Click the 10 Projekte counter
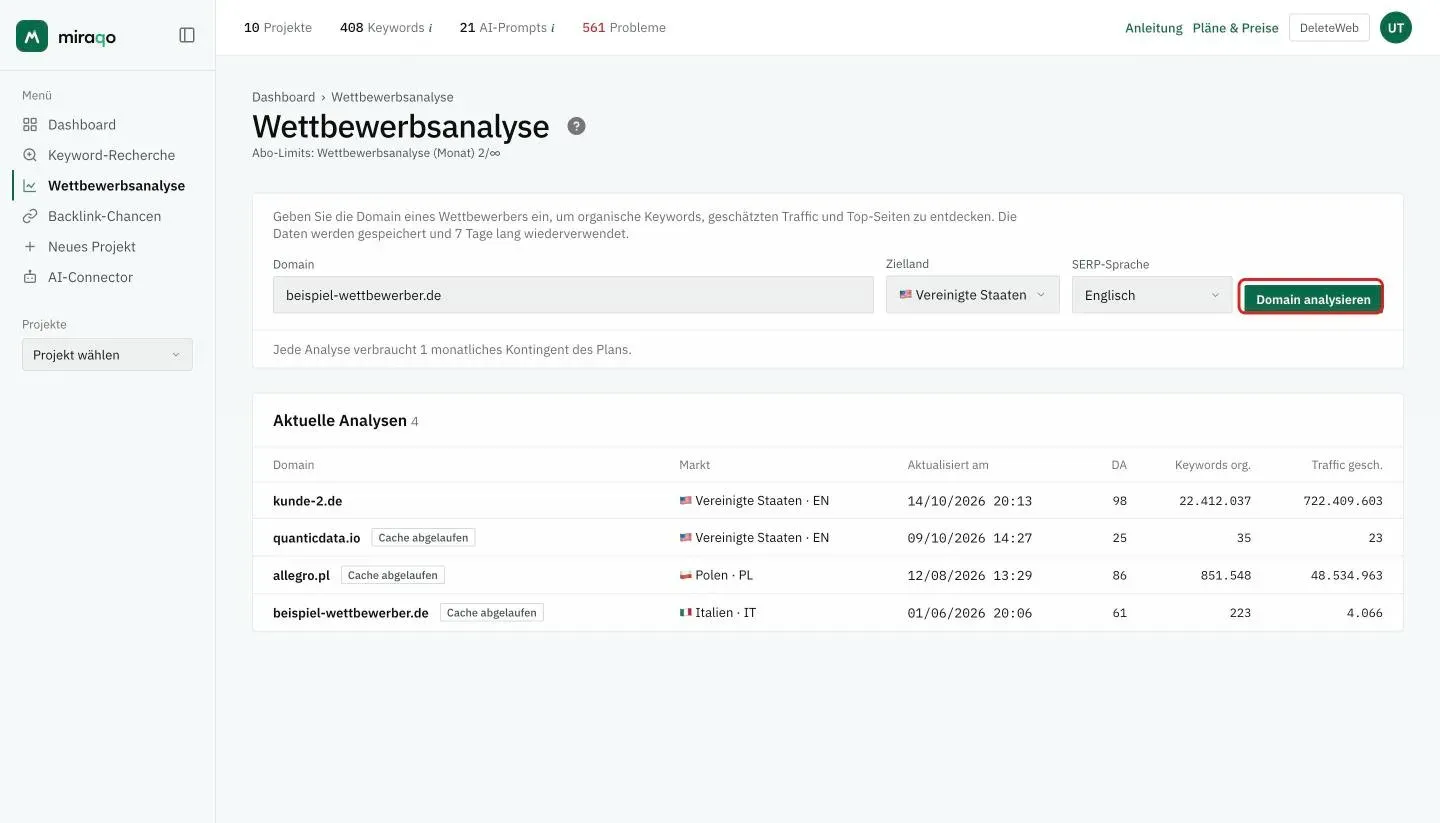1440x823 pixels. coord(278,28)
